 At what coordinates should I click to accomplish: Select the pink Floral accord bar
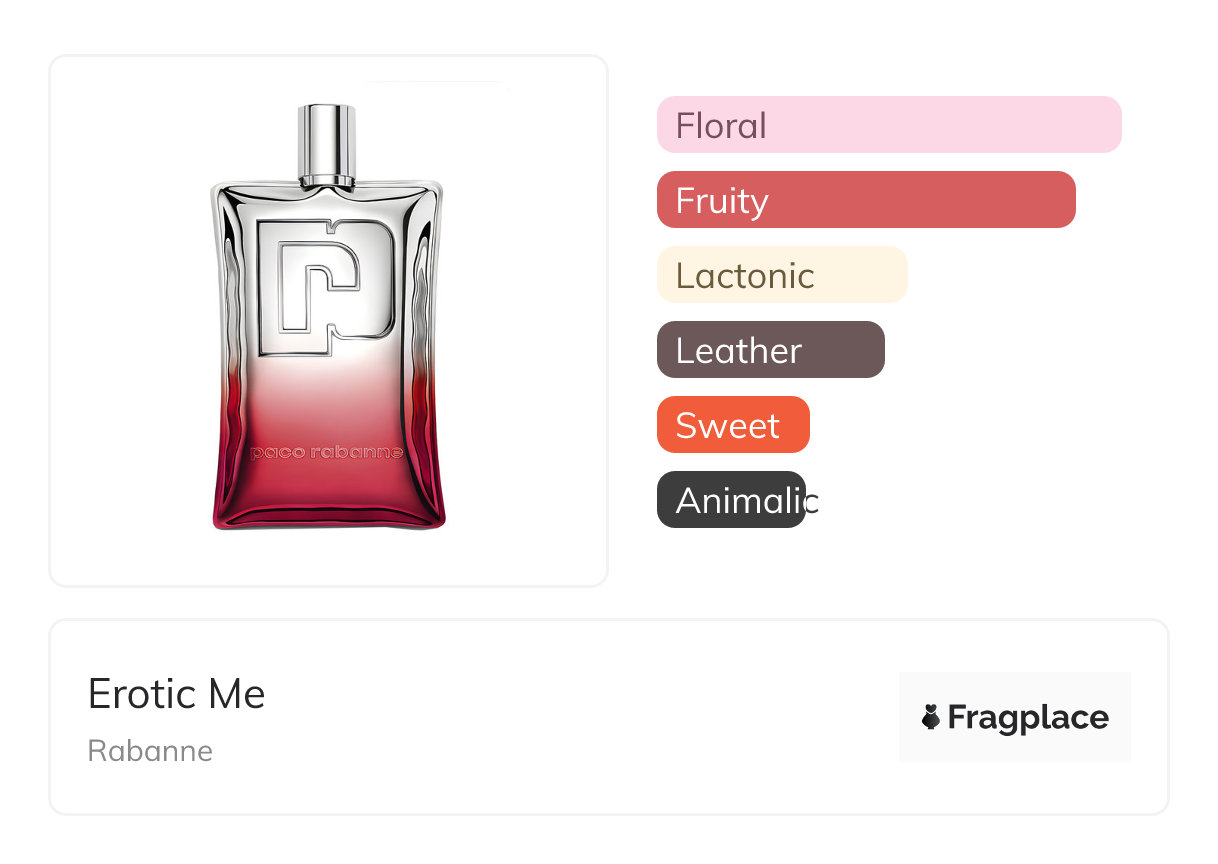click(x=940, y=125)
